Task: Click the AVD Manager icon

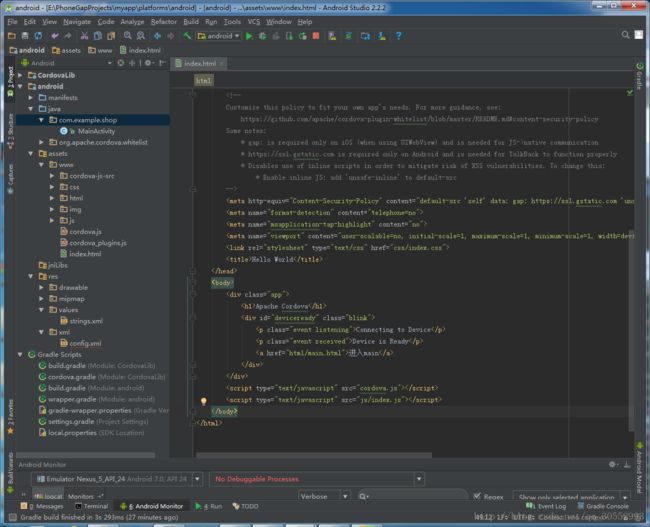Action: pyautogui.click(x=332, y=36)
